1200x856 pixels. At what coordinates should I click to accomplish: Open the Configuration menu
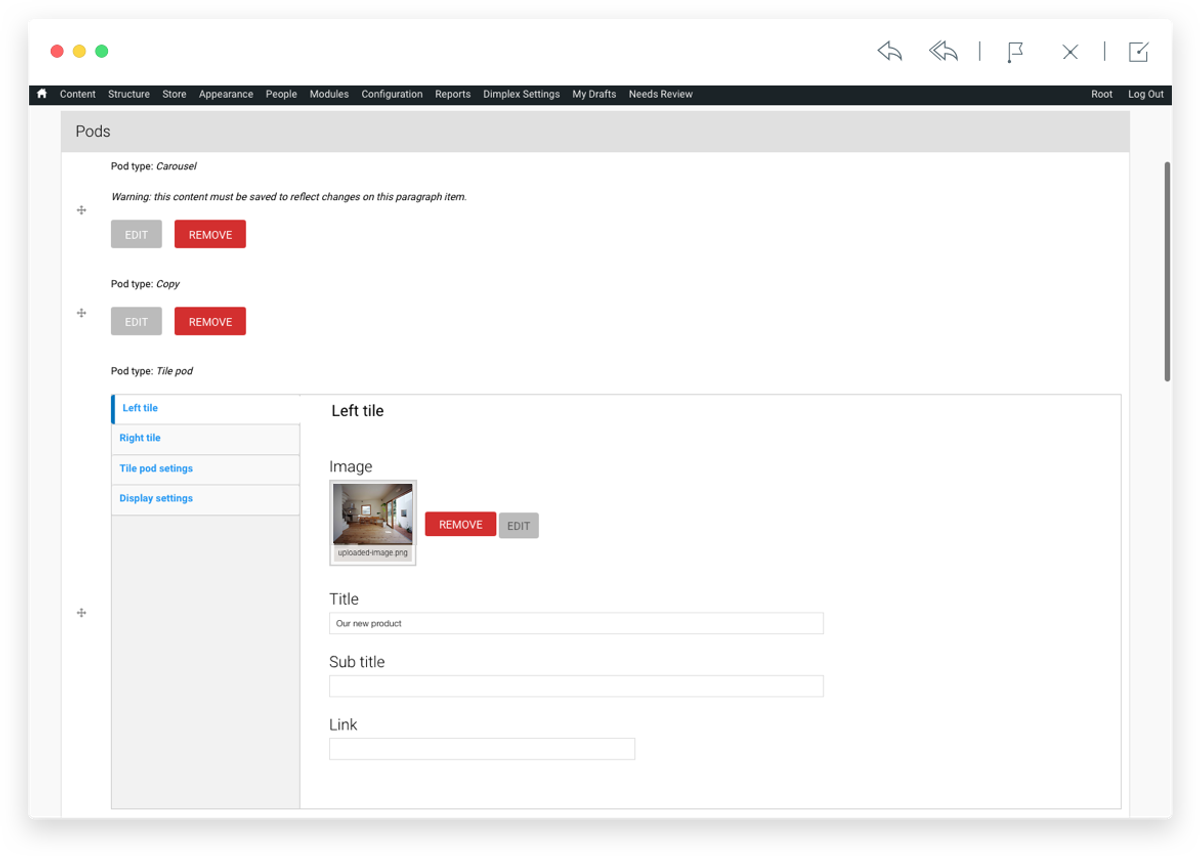(392, 94)
